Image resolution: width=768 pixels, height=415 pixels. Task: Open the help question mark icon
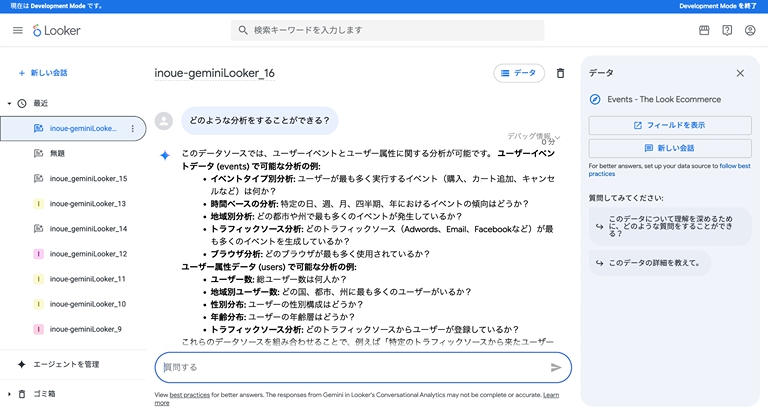tap(727, 30)
